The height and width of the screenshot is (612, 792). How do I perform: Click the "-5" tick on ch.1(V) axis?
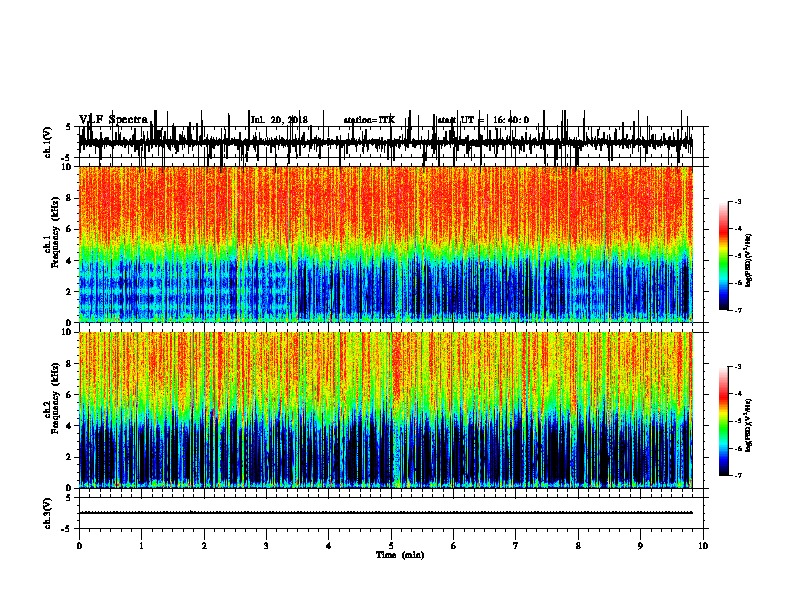pyautogui.click(x=68, y=158)
